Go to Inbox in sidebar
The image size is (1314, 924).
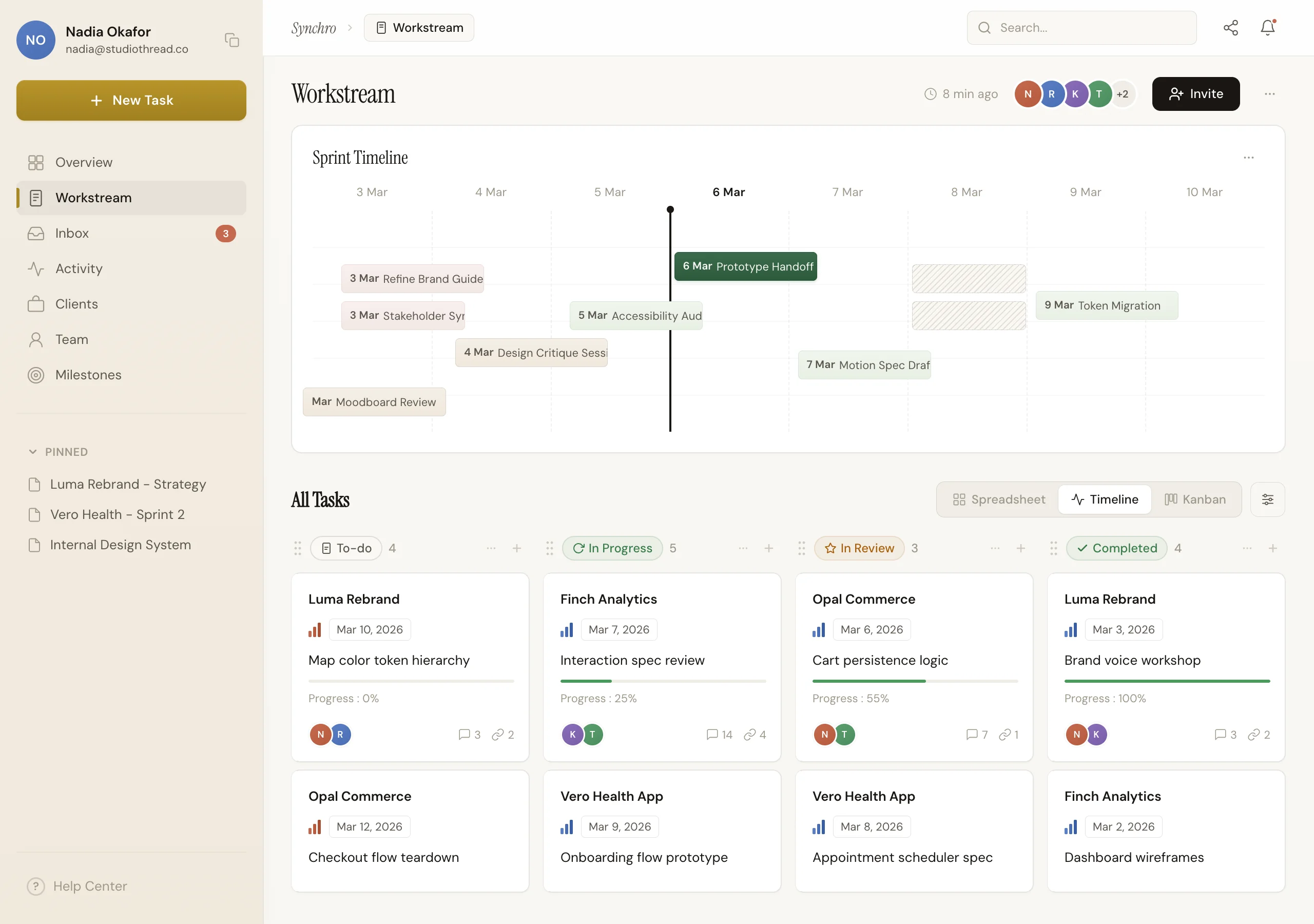pyautogui.click(x=72, y=233)
